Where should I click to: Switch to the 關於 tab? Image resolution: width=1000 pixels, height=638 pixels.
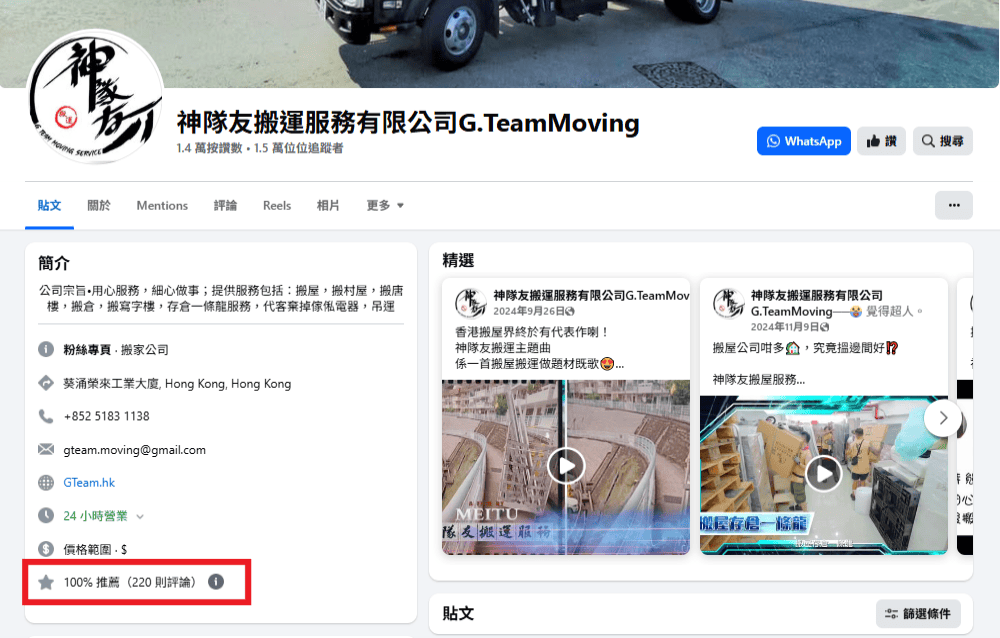(x=99, y=205)
